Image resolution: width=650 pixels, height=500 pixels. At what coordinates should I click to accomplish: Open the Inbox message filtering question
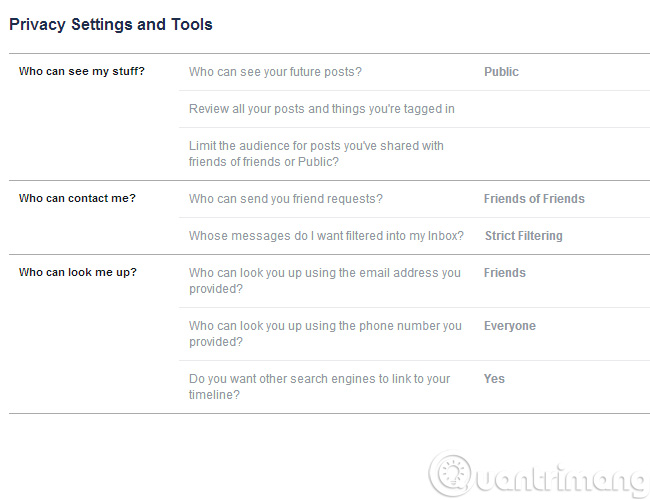point(326,236)
